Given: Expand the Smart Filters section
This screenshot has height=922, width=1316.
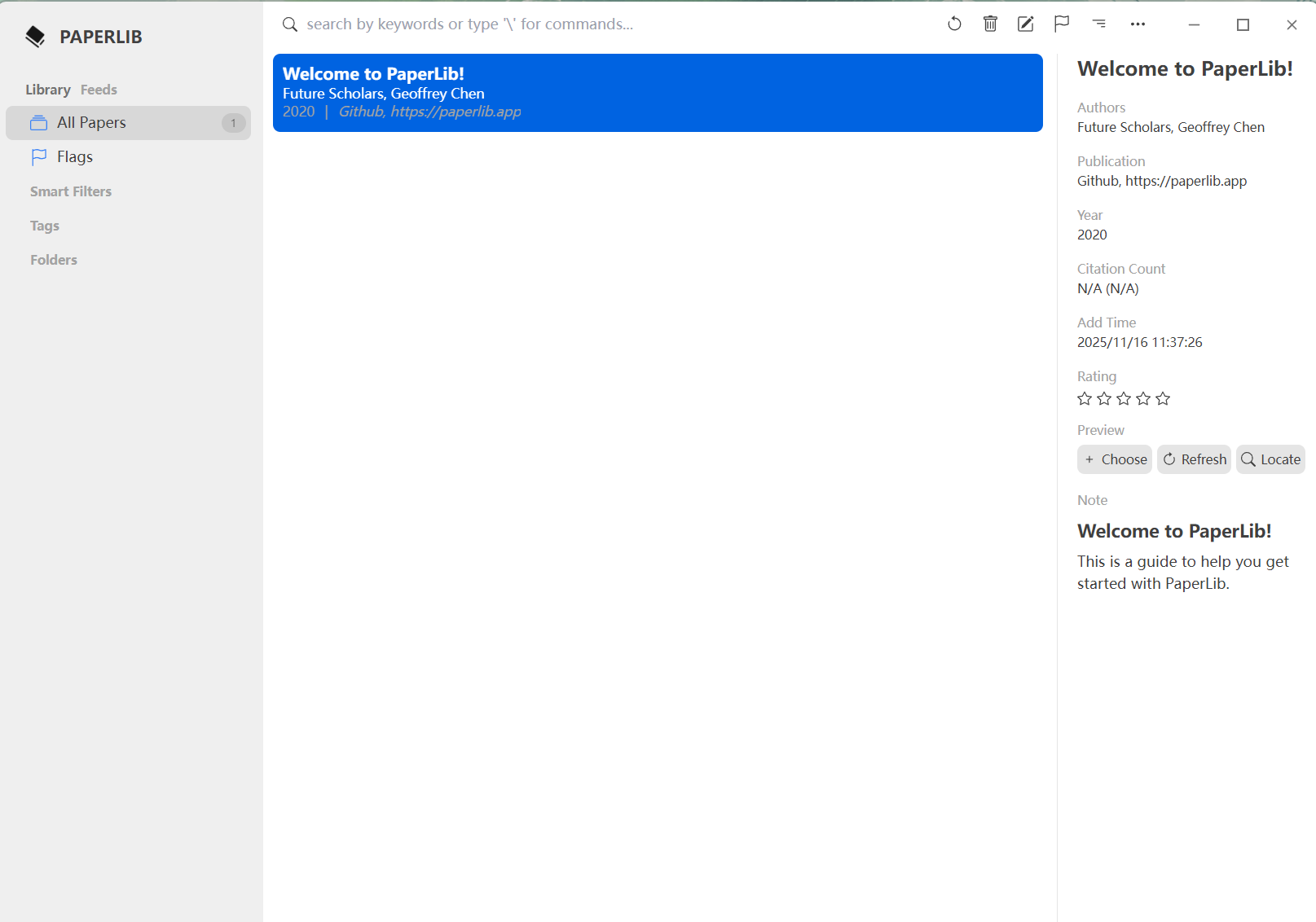Looking at the screenshot, I should click(x=71, y=191).
